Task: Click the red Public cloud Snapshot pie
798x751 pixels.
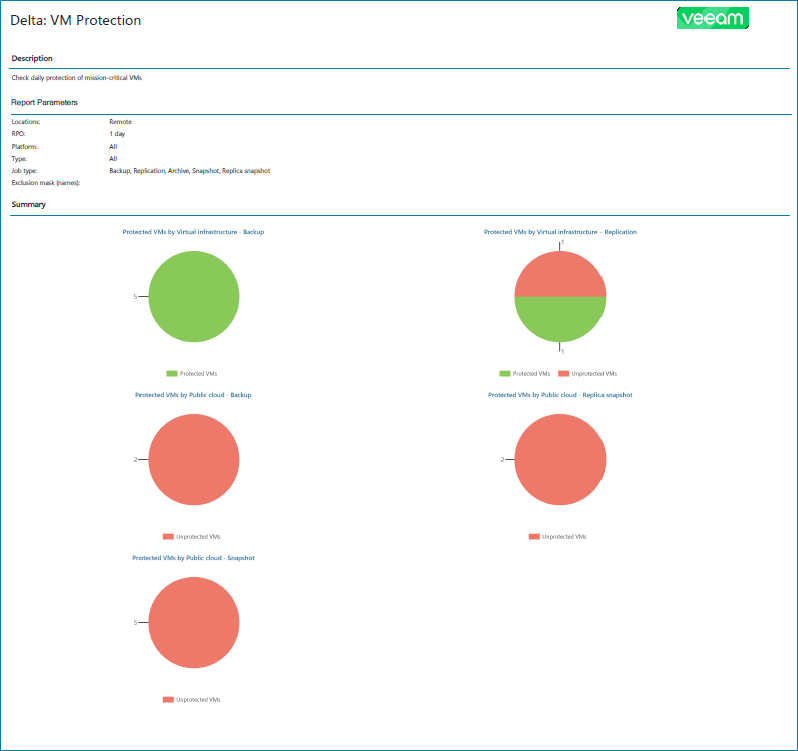Action: [x=194, y=623]
